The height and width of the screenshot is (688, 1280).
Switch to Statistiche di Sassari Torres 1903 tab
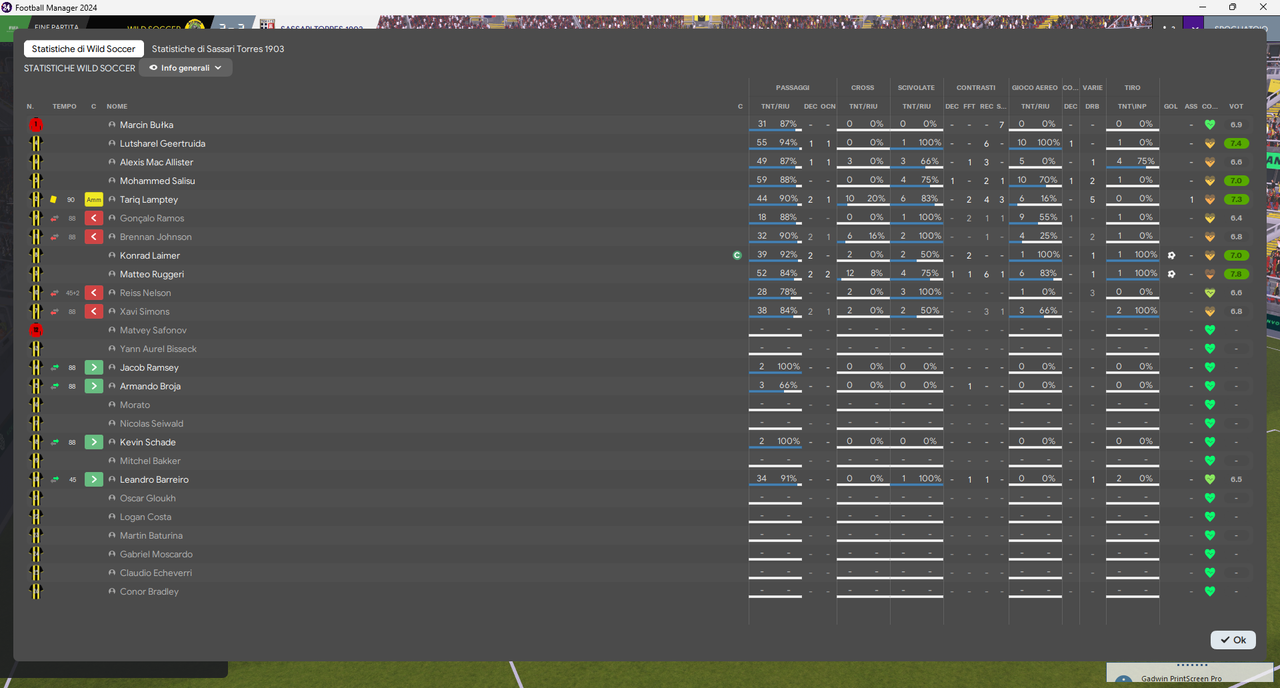coord(218,48)
